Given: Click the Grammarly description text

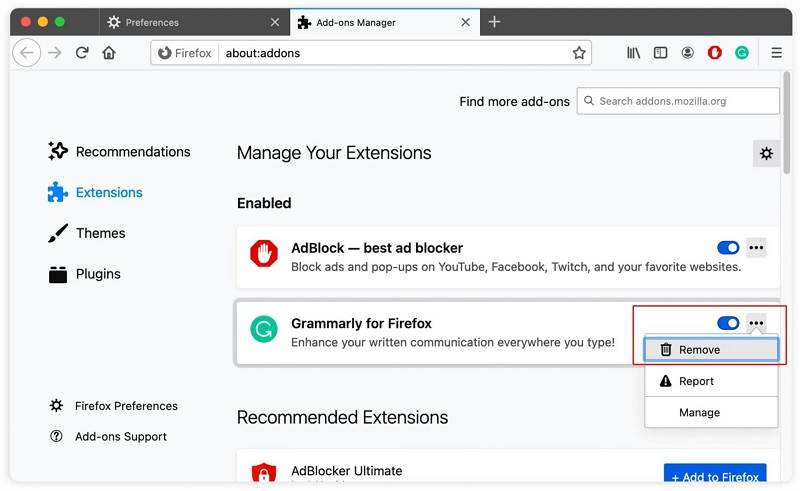Looking at the screenshot, I should pos(453,342).
